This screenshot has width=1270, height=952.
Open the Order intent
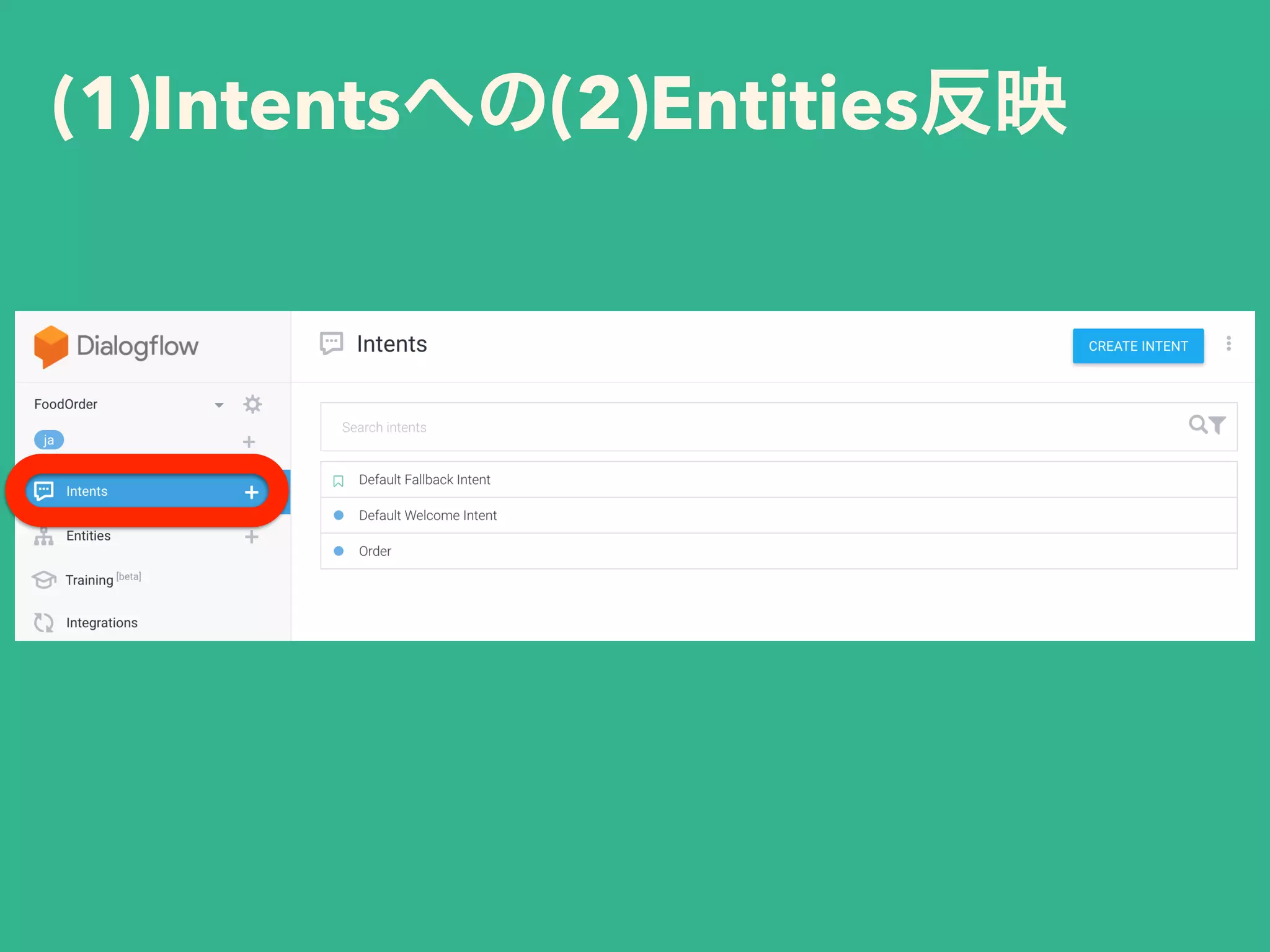tap(778, 551)
